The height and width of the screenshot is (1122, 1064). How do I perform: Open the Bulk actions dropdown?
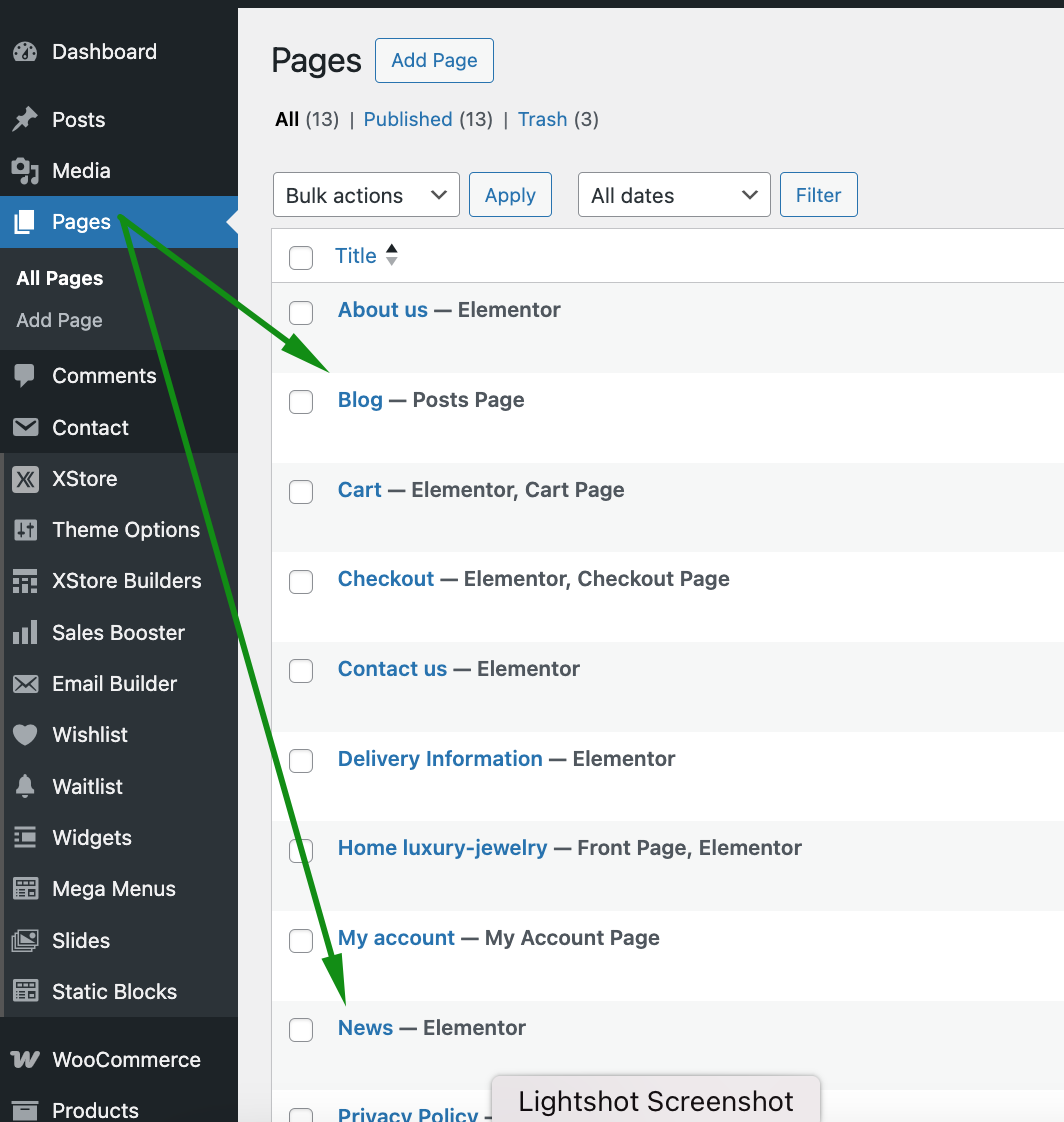point(366,195)
